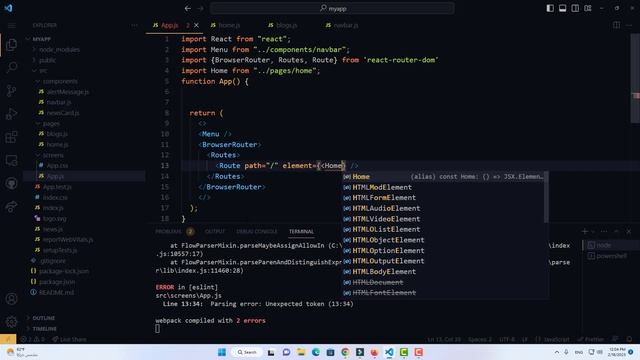Click the Live Share status bar item
The image size is (640, 360).
[x=69, y=339]
